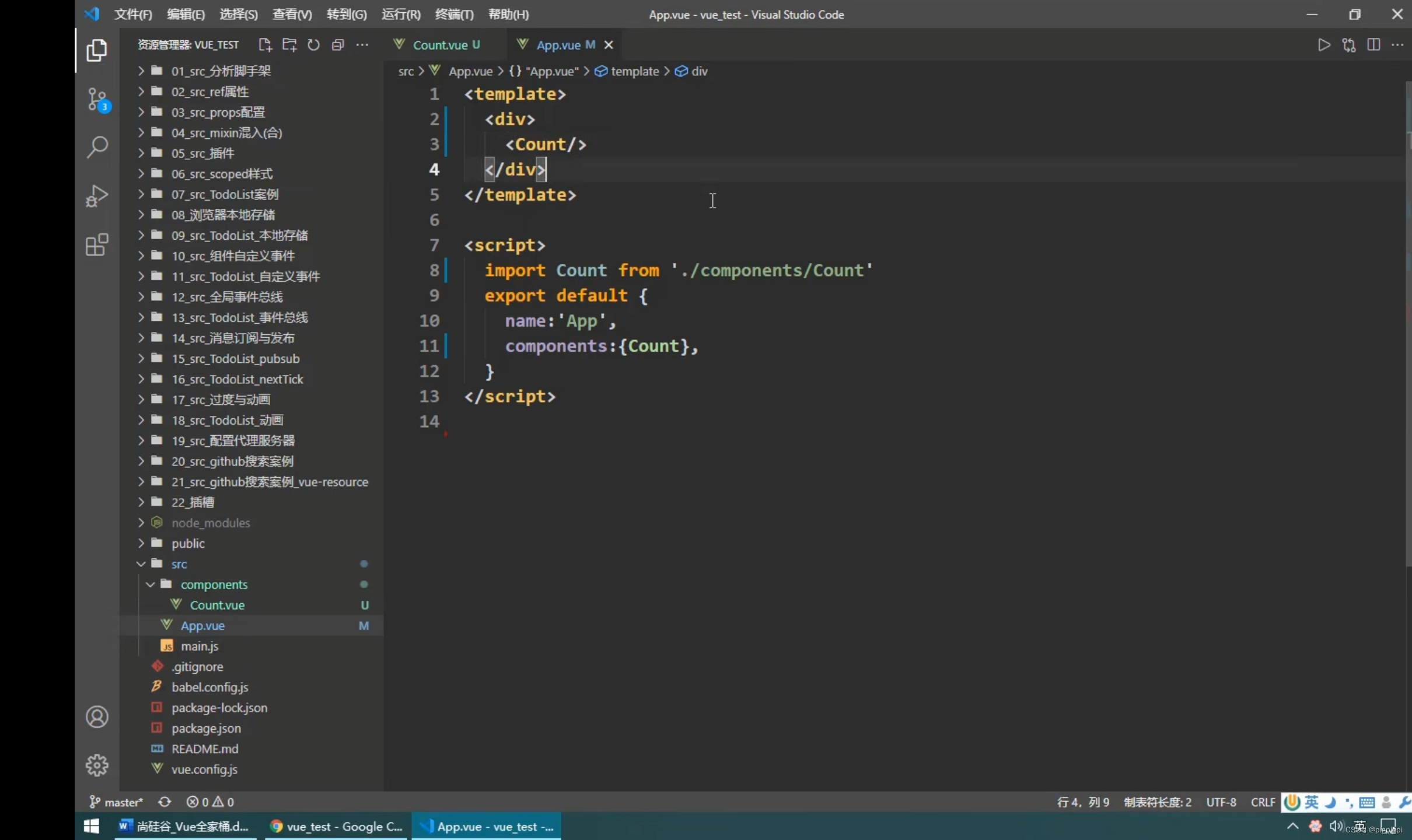Open the volume control in system tray
This screenshot has height=840, width=1412.
point(1336,827)
